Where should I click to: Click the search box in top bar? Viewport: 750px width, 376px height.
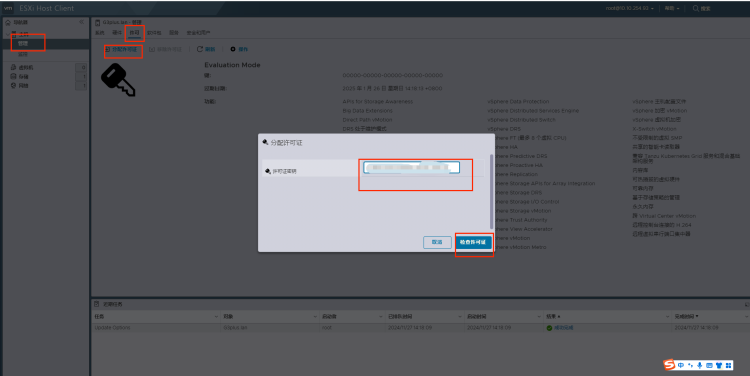(x=701, y=9)
